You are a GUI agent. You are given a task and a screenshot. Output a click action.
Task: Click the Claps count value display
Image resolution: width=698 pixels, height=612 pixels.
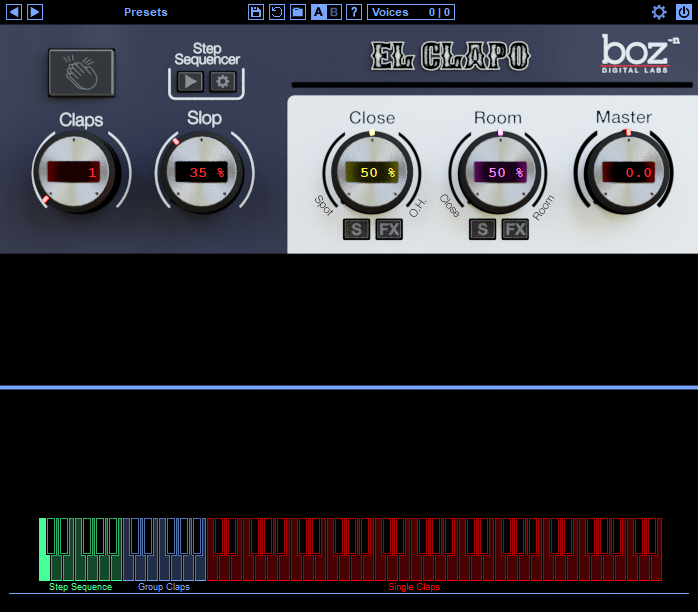pyautogui.click(x=75, y=172)
